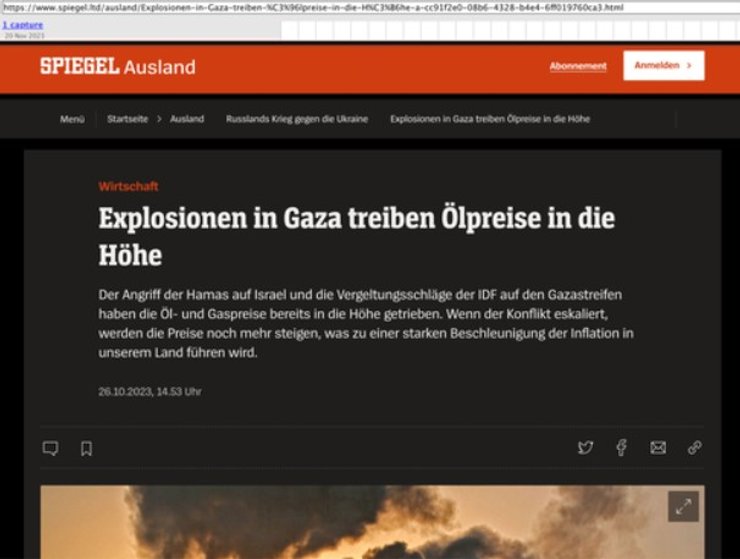Share article via Facebook icon
This screenshot has width=740, height=559.
622,447
